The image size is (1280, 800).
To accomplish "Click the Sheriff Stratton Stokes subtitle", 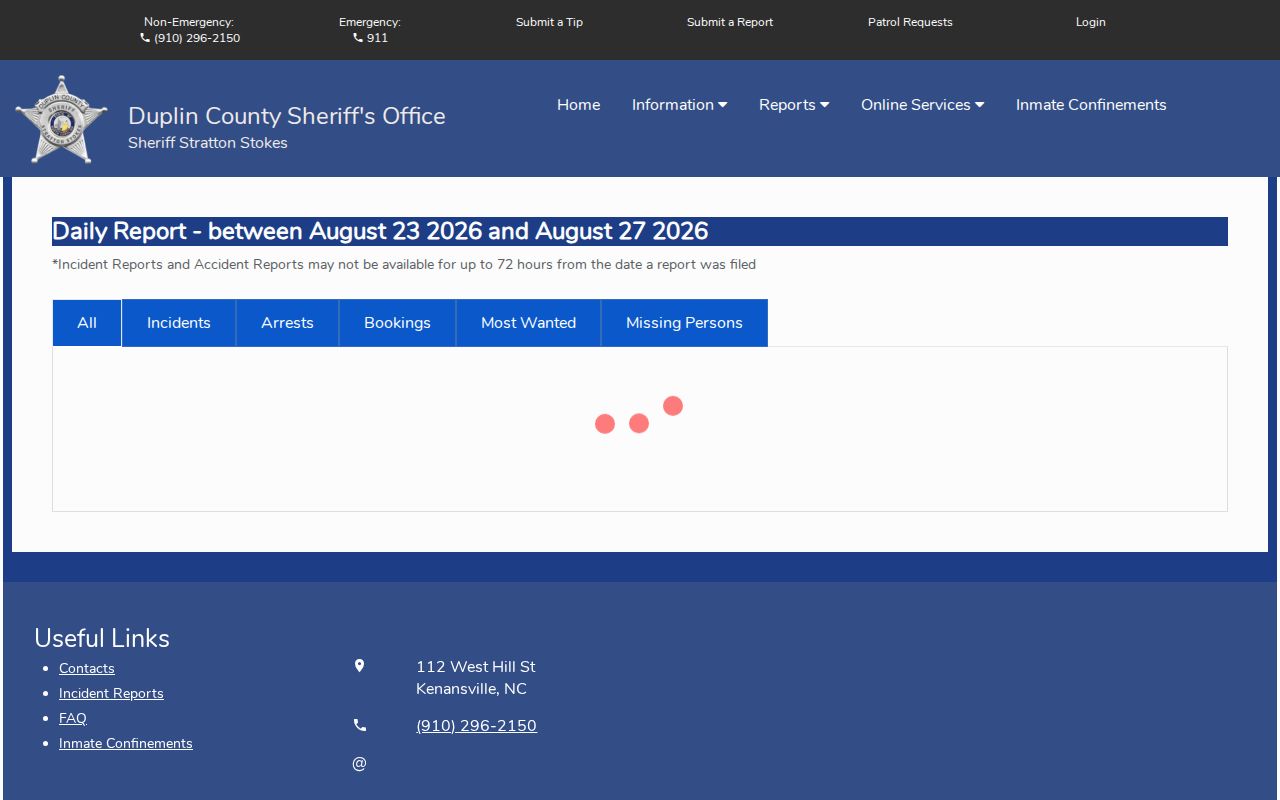I will 208,143.
